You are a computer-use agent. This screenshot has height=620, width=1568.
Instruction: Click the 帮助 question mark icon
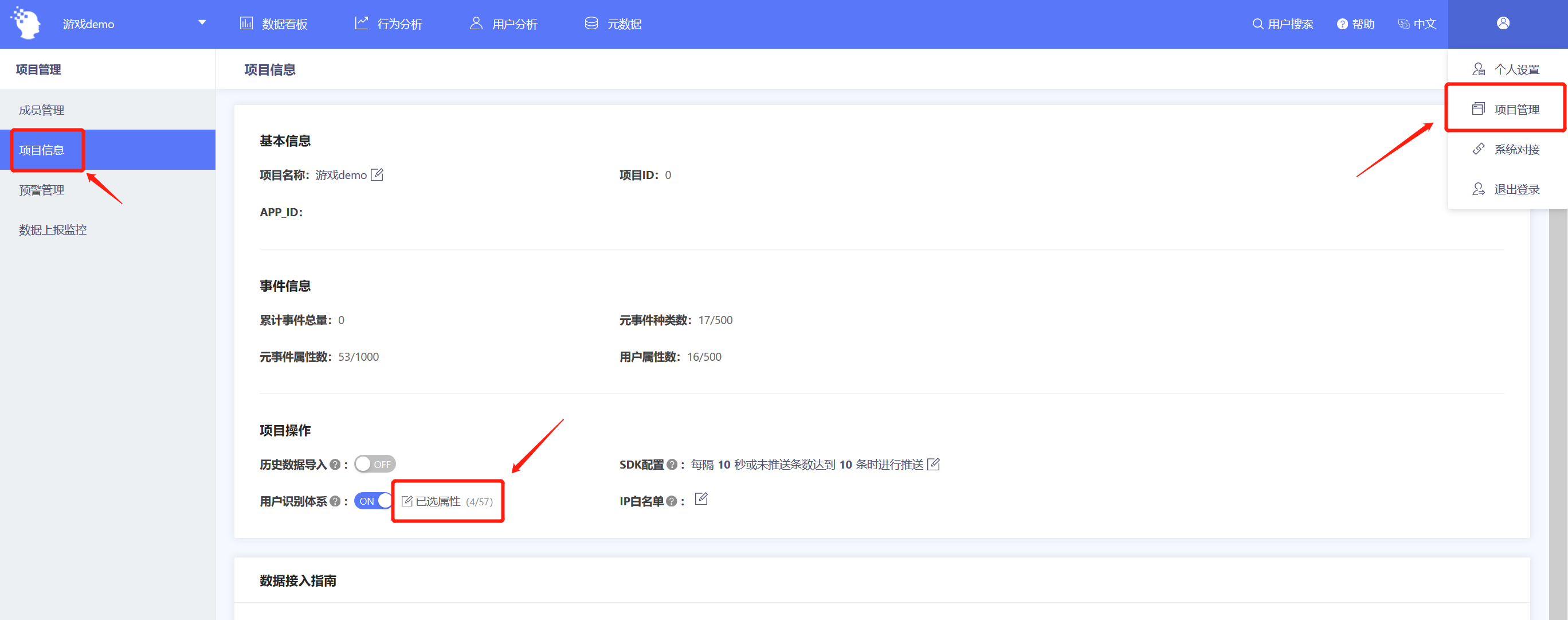pos(1342,24)
